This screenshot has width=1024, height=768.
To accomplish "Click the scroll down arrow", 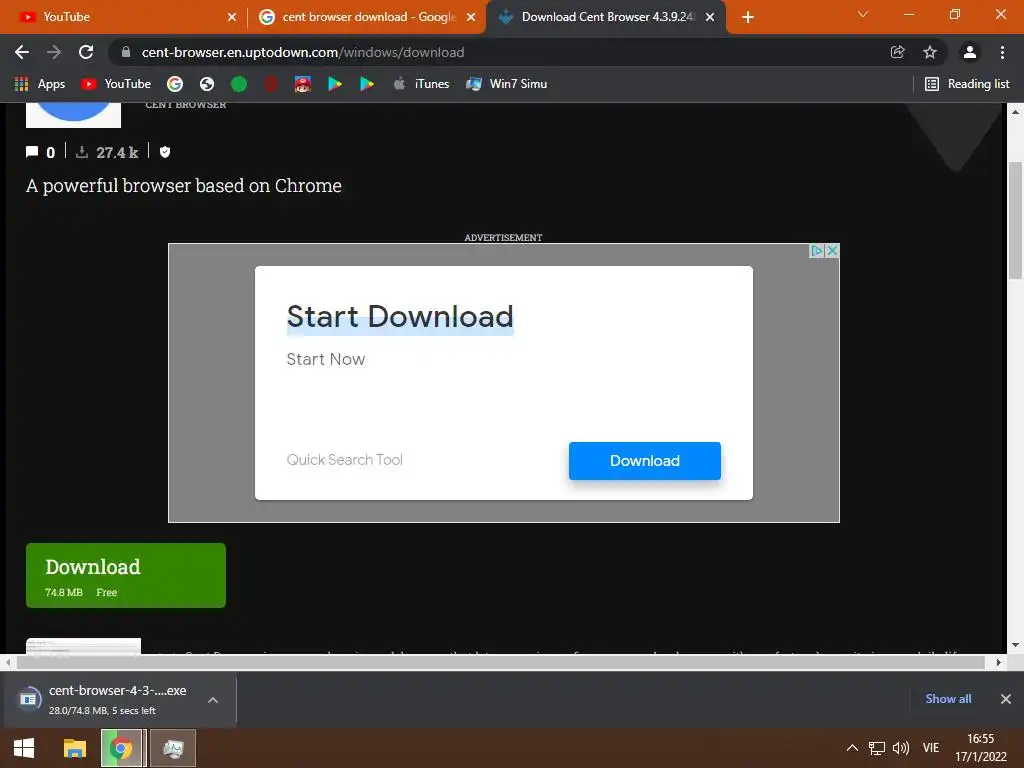I will tap(1016, 645).
